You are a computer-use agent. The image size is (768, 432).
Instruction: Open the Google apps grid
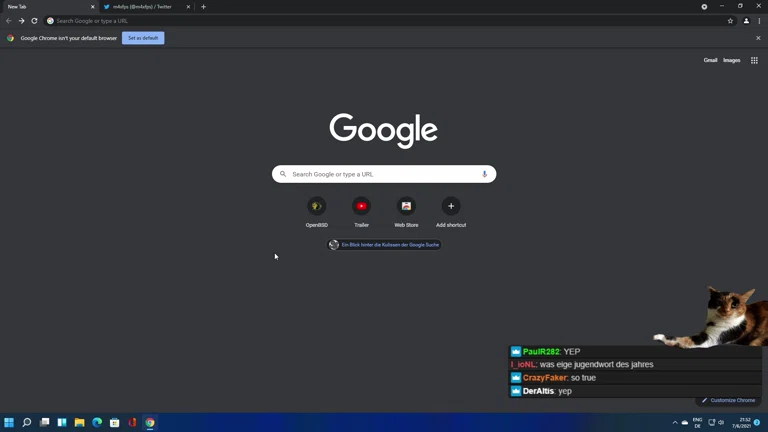(754, 60)
